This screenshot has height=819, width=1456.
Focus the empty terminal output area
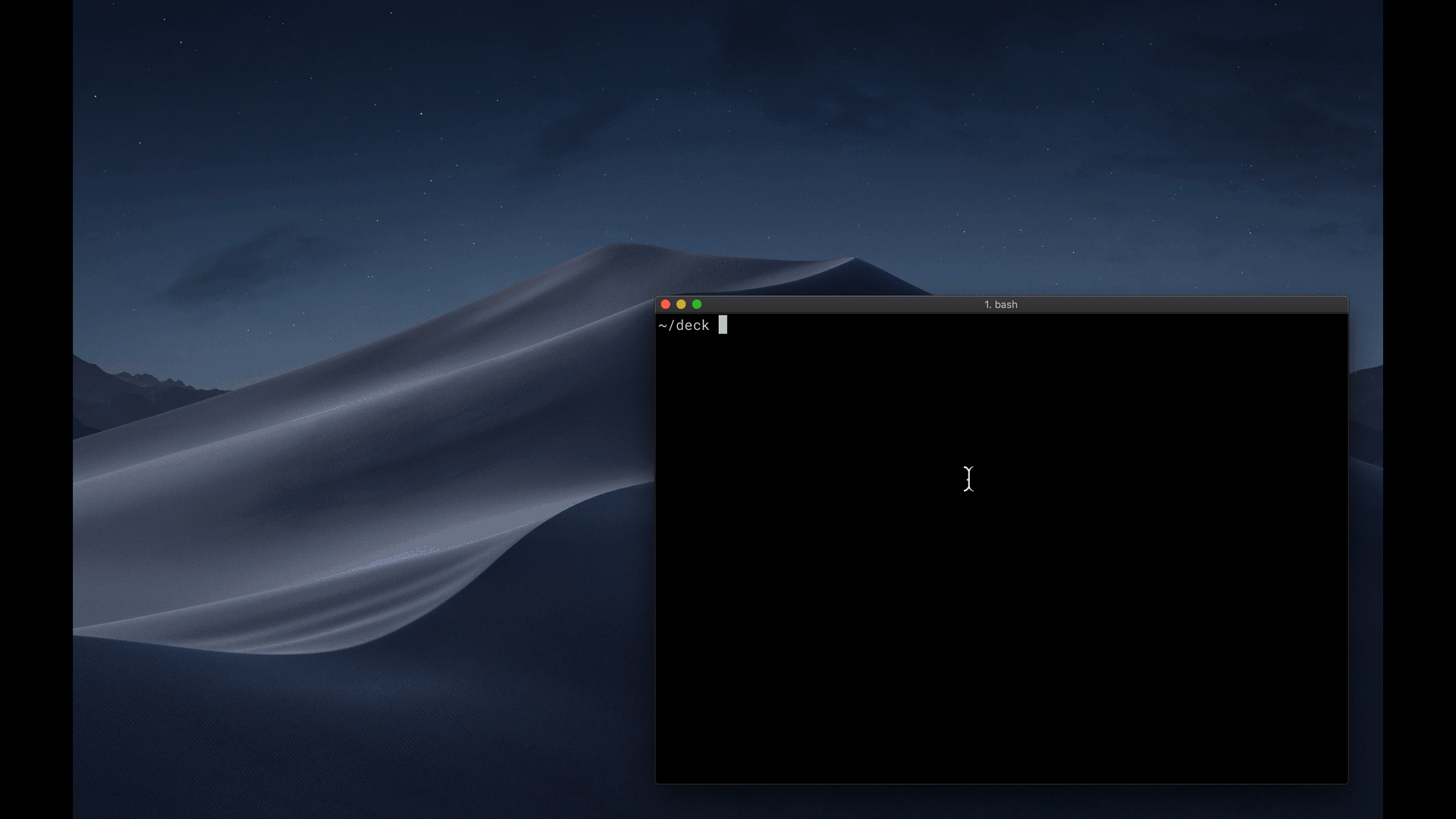point(1001,576)
